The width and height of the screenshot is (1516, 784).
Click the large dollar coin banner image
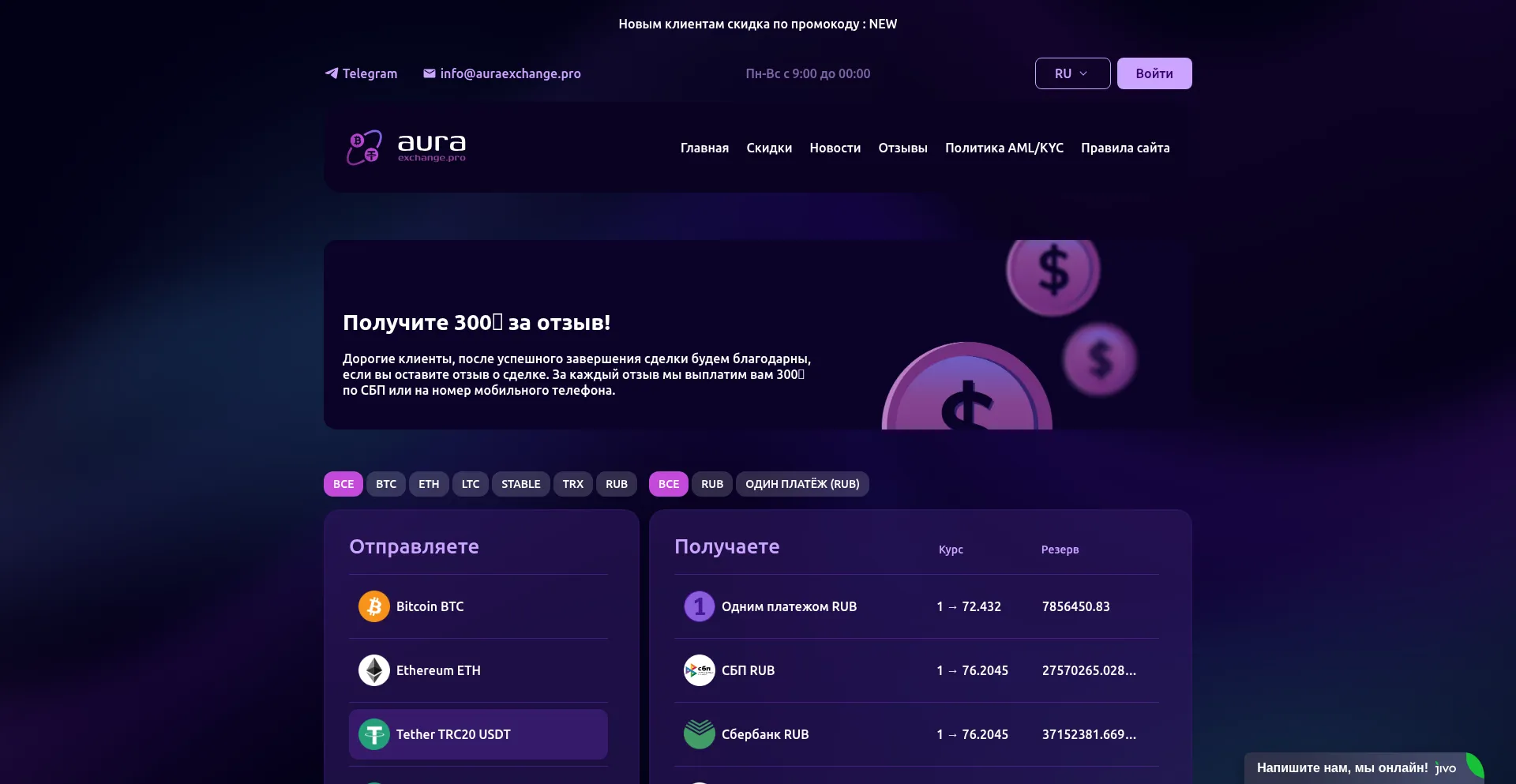point(966,386)
